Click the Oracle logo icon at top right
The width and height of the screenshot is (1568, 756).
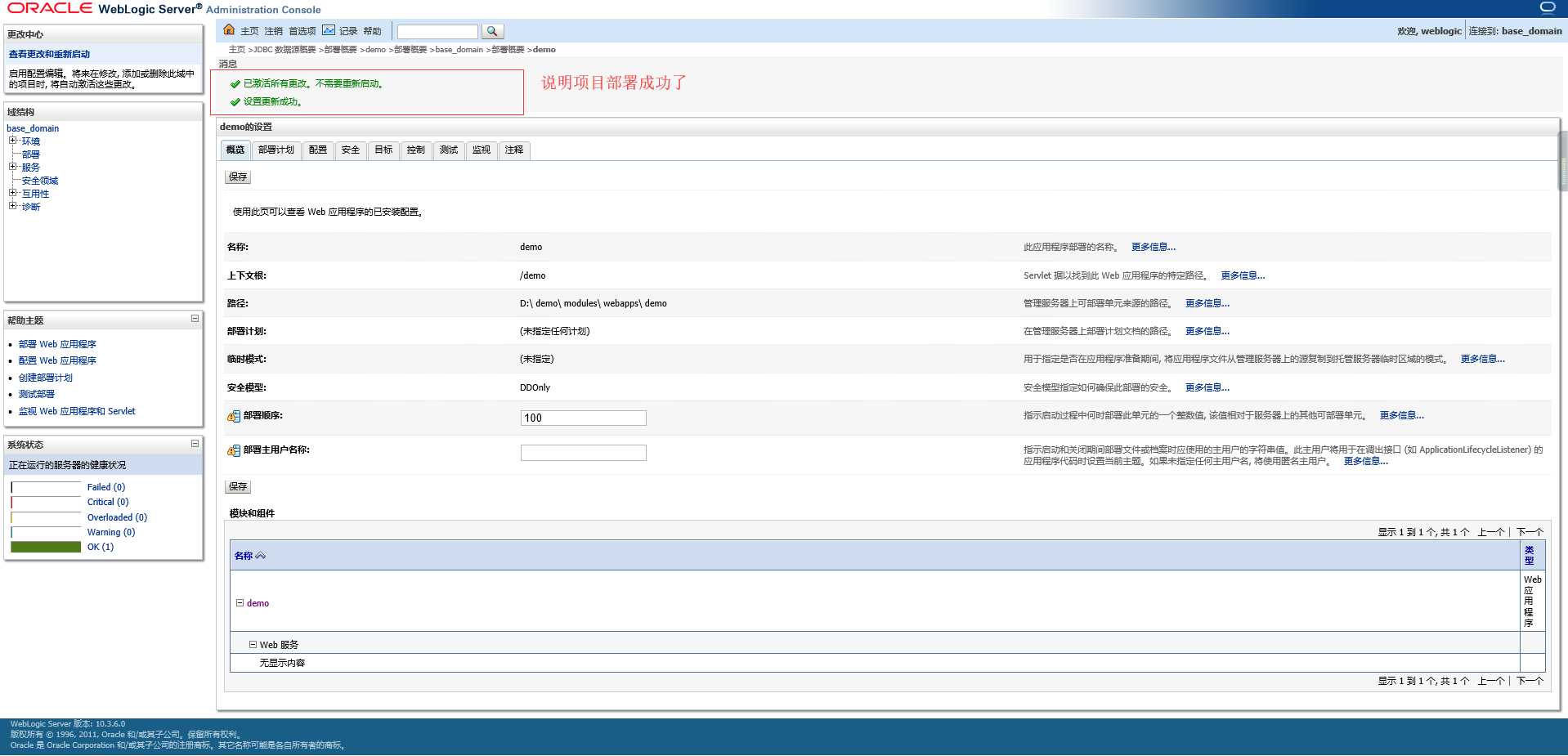1547,8
